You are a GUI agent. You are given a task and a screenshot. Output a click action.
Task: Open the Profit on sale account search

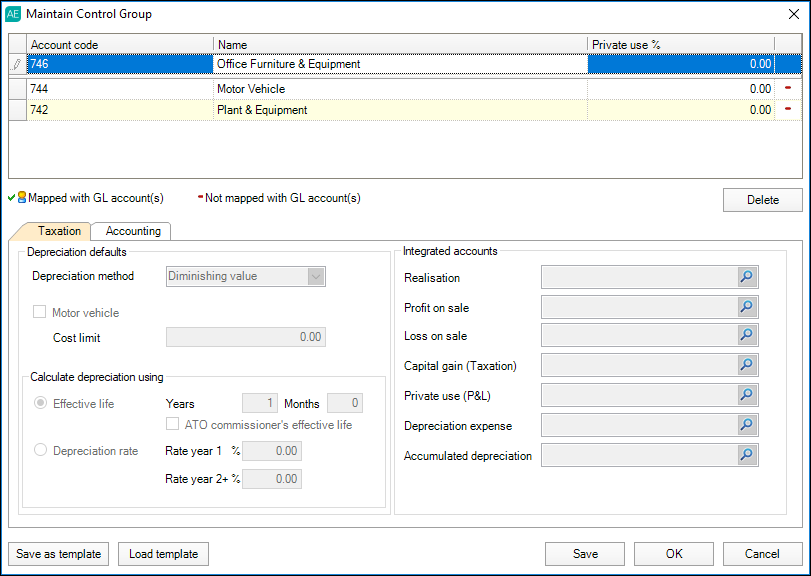747,307
